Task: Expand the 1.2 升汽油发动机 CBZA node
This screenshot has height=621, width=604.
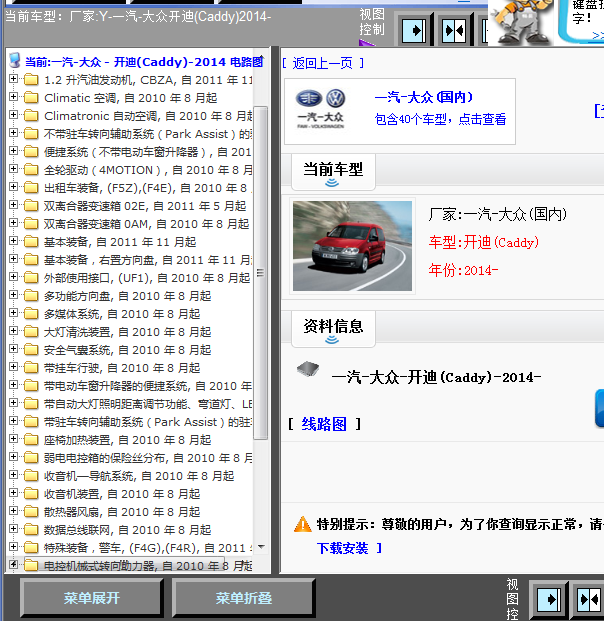Action: (x=13, y=78)
